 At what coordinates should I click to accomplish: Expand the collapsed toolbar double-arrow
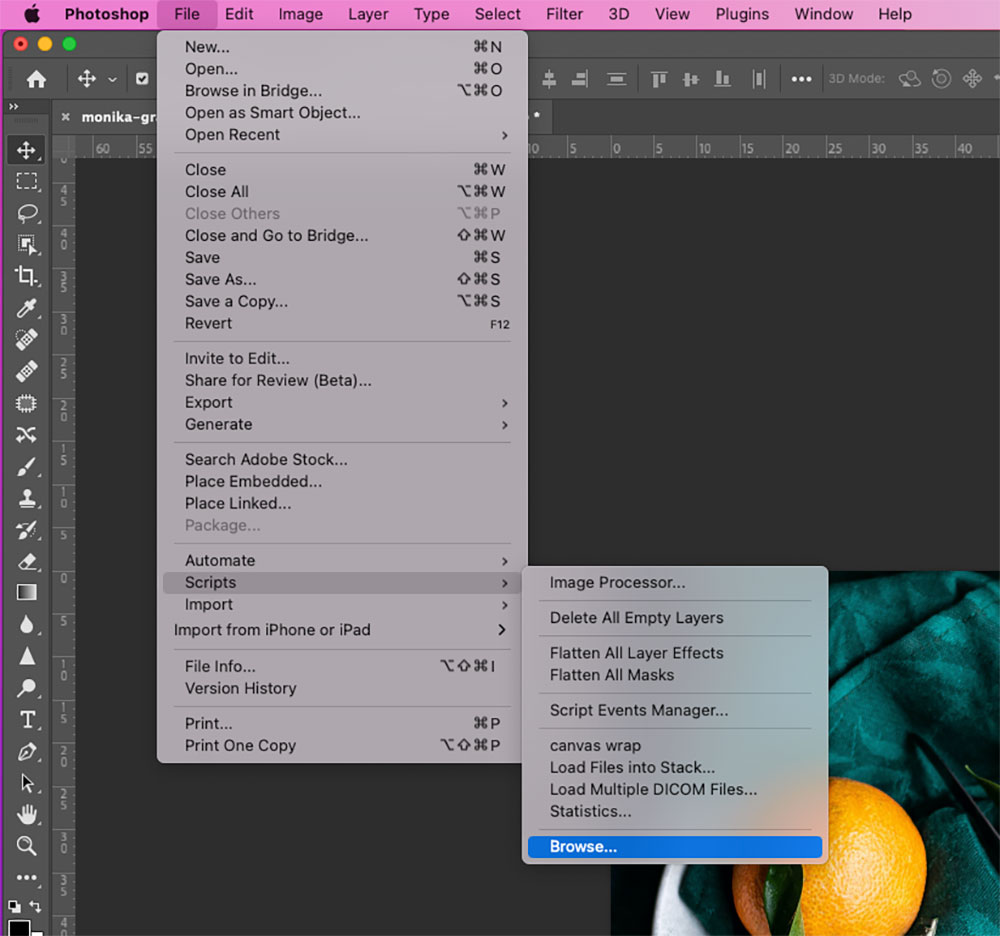pos(13,106)
